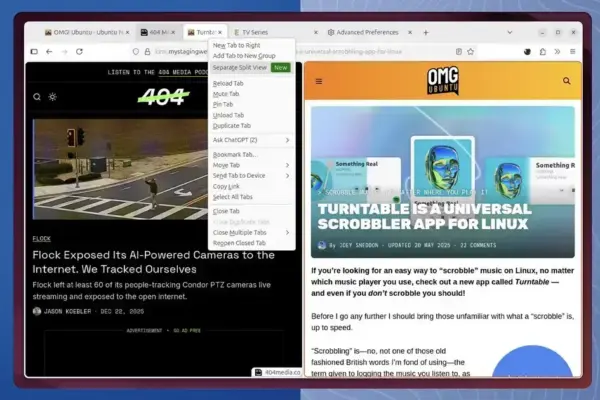Viewport: 600px width, 400px height.
Task: Click the 404media.co split view footer badge
Action: pyautogui.click(x=277, y=372)
